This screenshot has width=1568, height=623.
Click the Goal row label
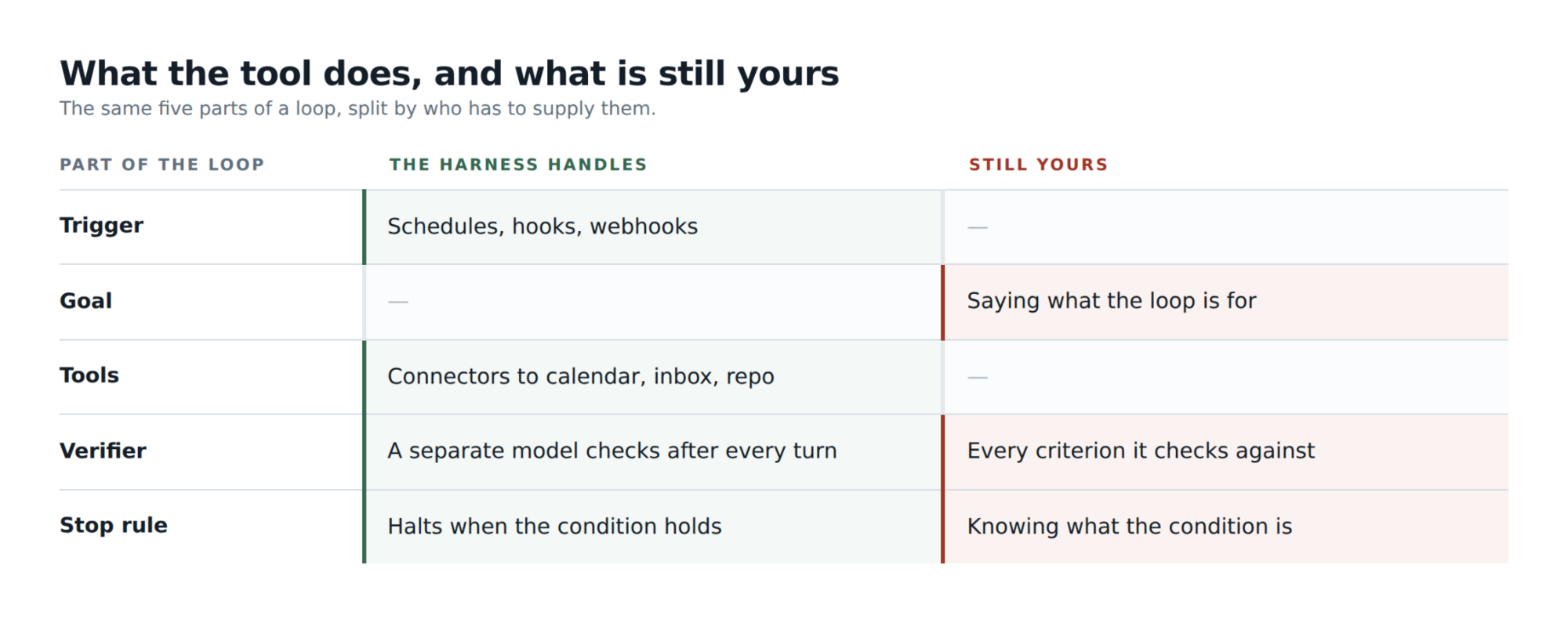click(85, 301)
